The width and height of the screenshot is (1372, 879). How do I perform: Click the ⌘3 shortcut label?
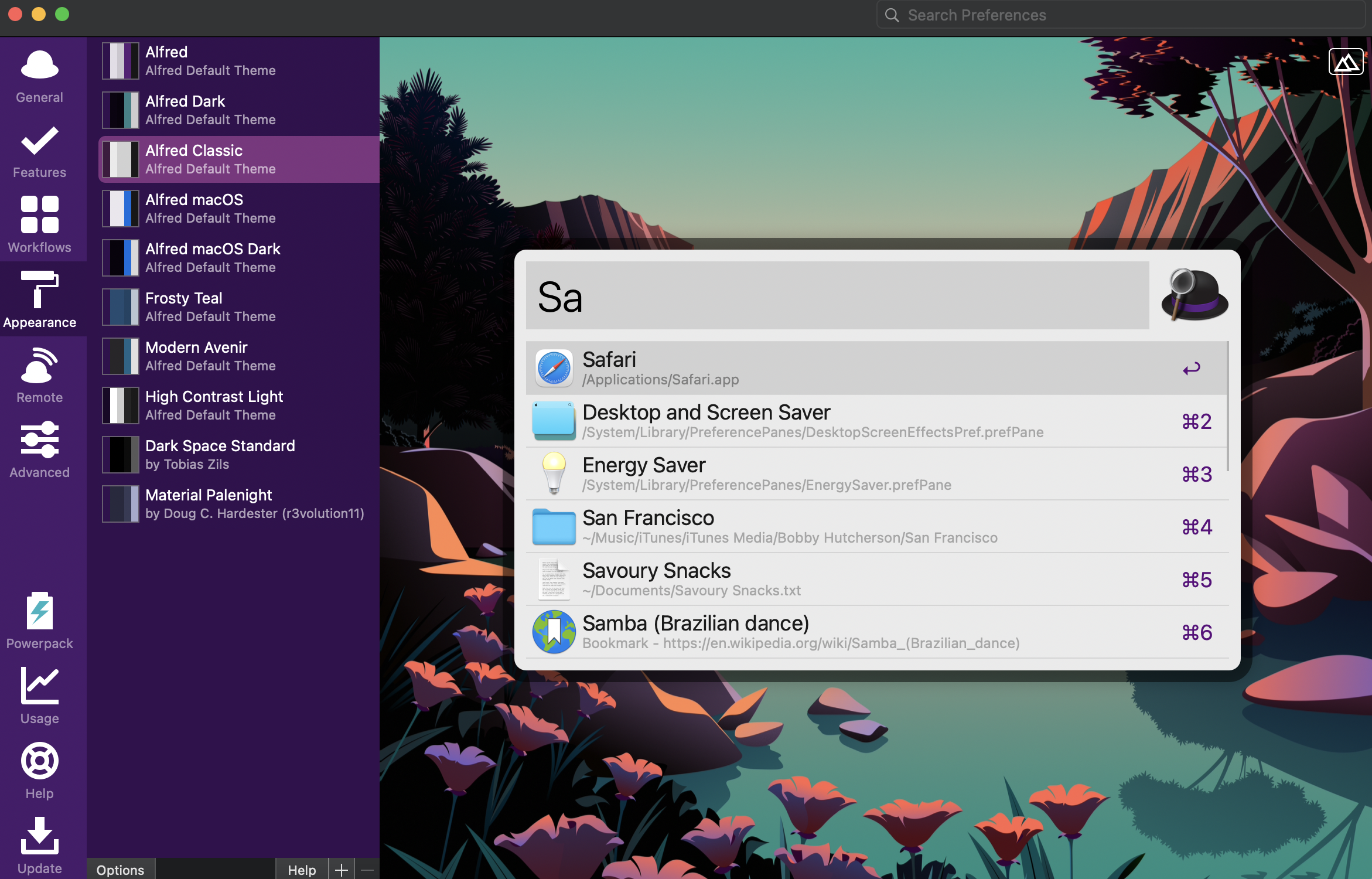click(x=1197, y=474)
